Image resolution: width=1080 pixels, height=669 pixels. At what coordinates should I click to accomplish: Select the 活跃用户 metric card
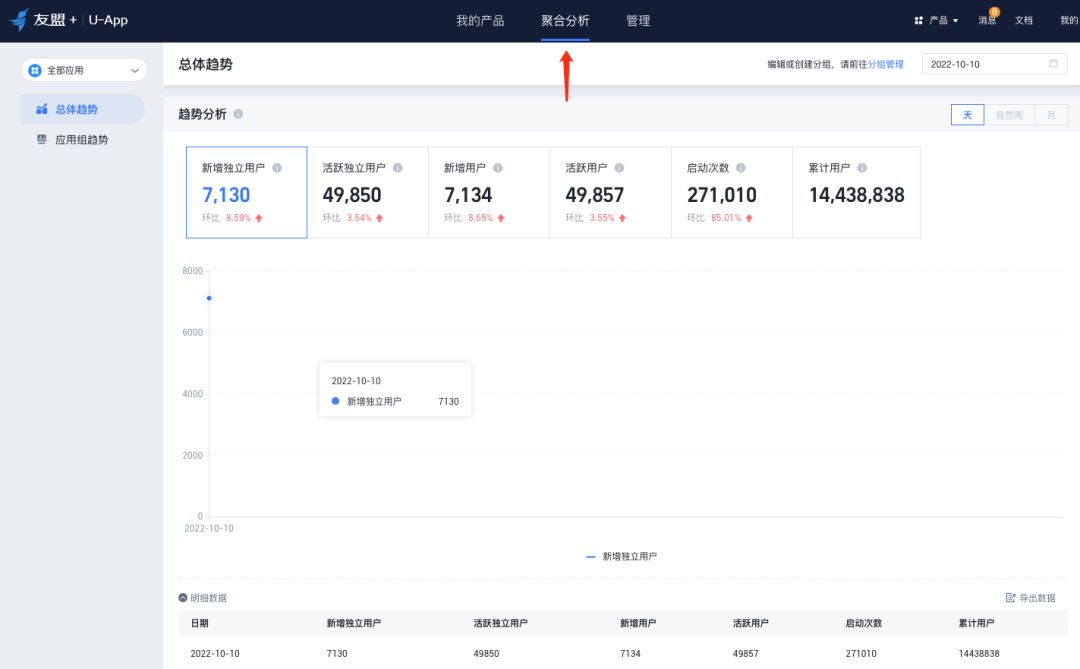610,192
